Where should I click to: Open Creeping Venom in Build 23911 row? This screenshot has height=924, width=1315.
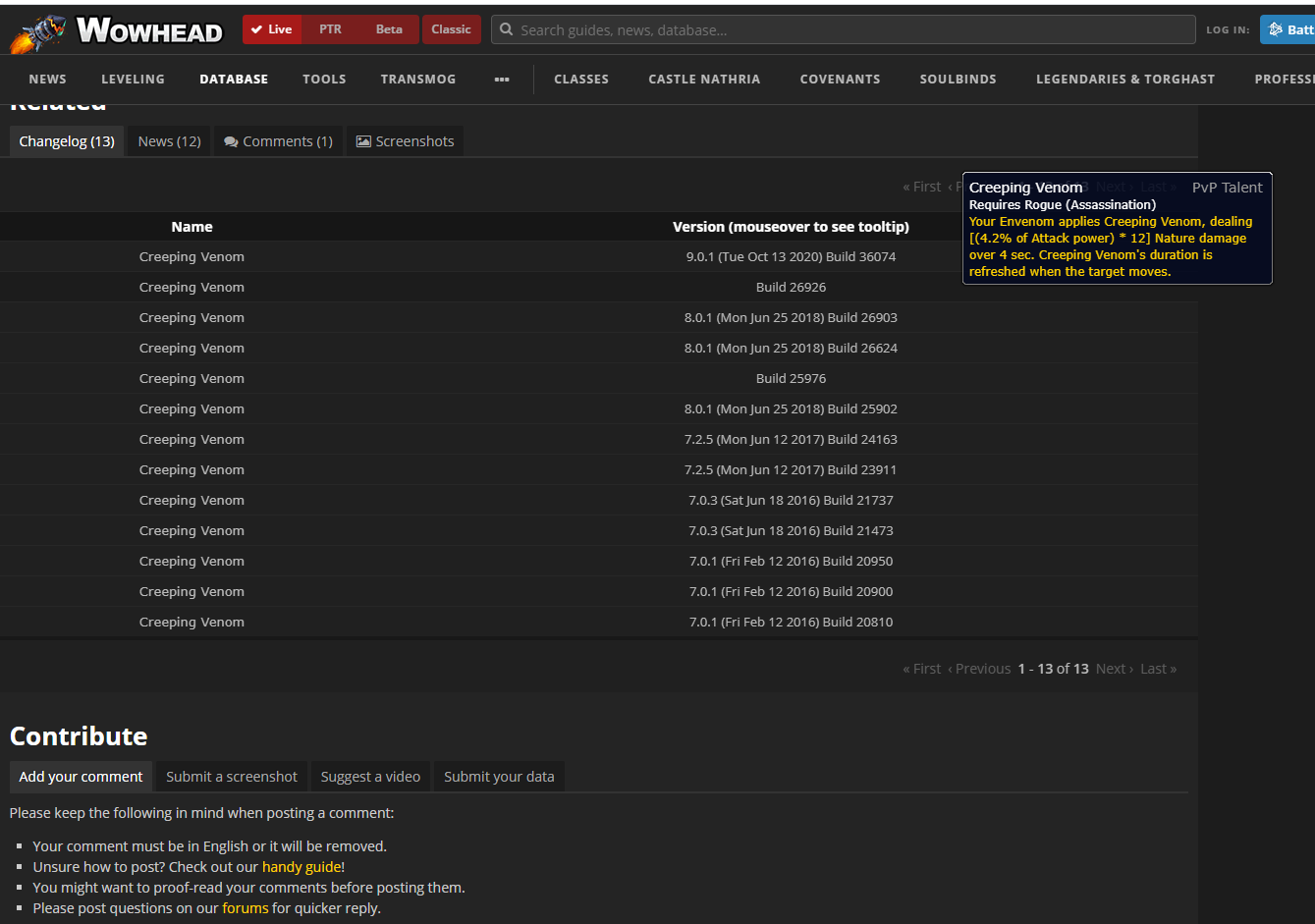[192, 470]
